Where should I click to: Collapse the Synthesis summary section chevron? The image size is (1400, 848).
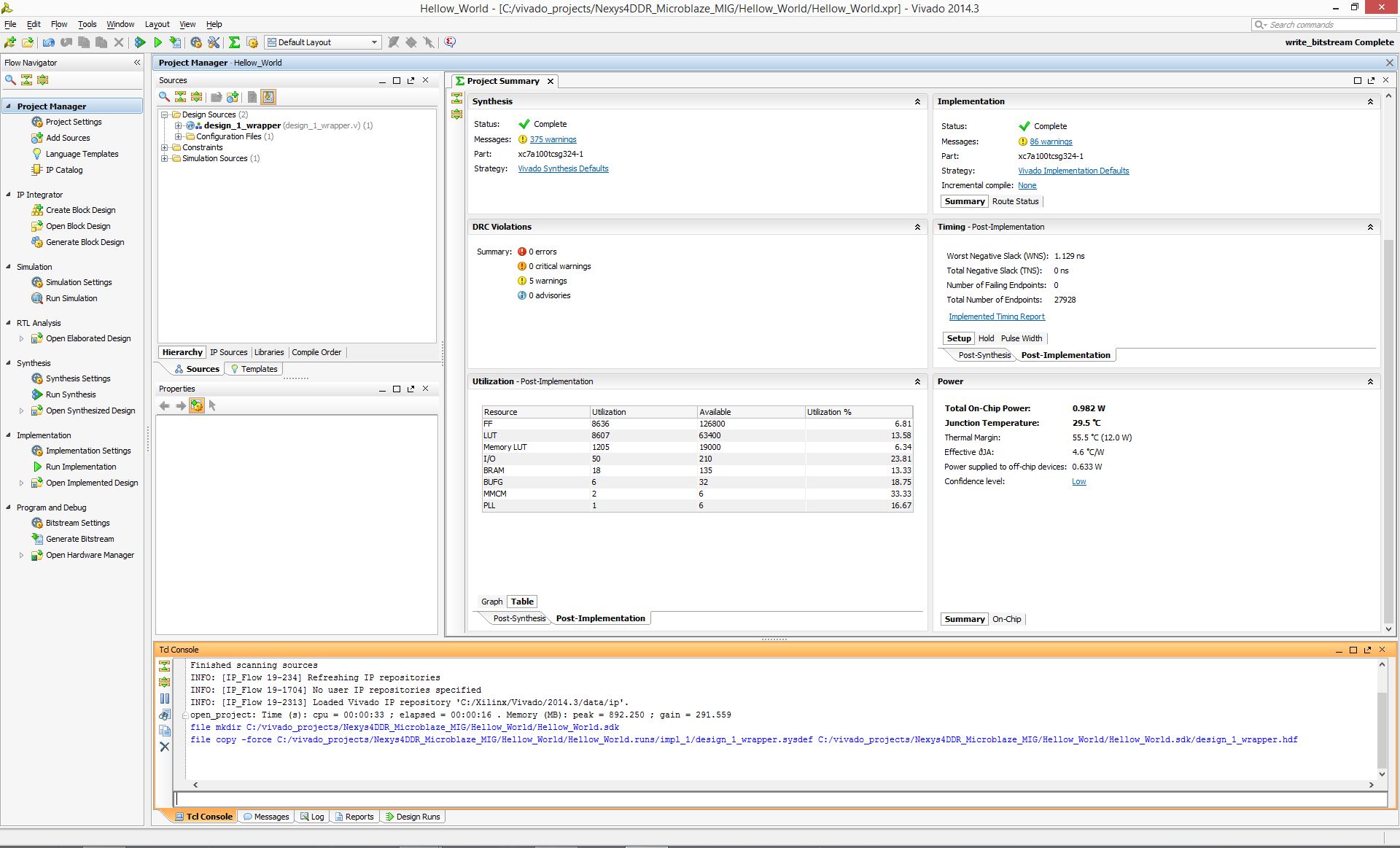coord(917,102)
